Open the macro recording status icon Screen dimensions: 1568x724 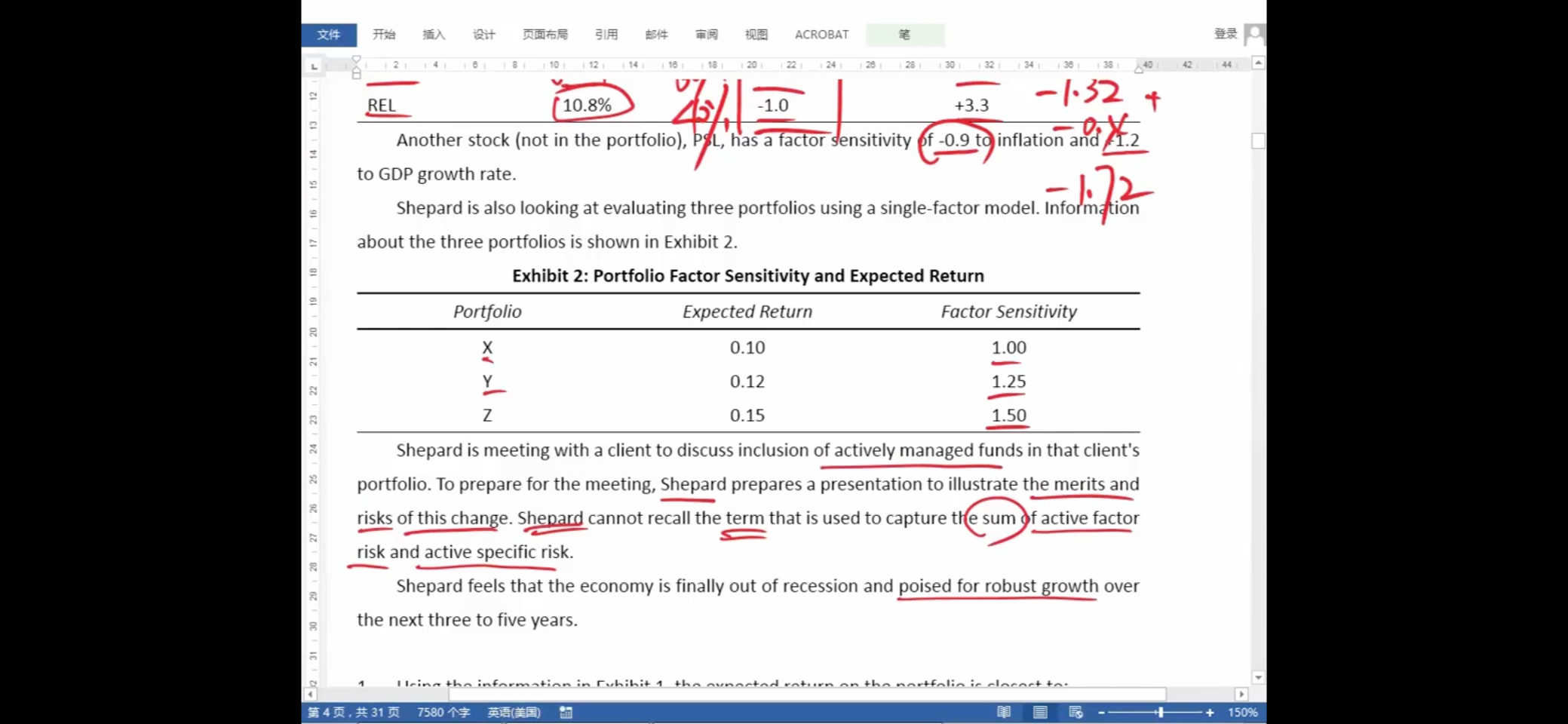coord(566,712)
